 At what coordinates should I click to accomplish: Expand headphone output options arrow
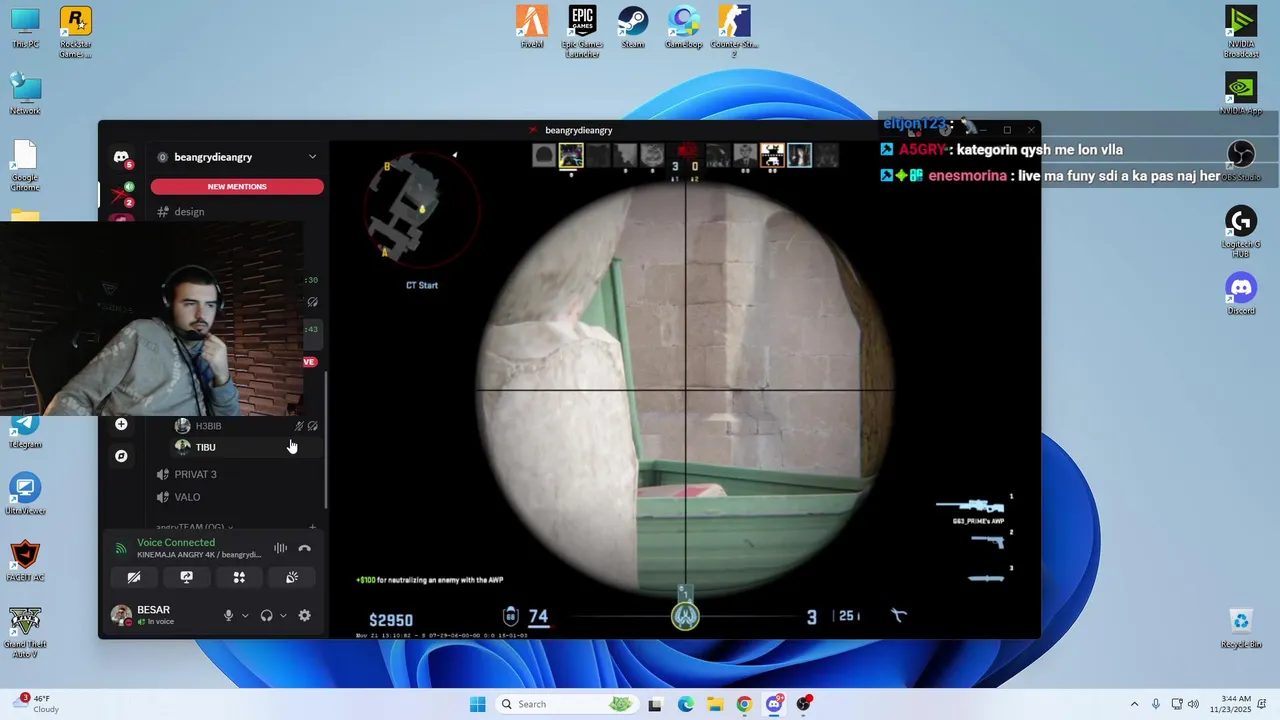point(283,616)
